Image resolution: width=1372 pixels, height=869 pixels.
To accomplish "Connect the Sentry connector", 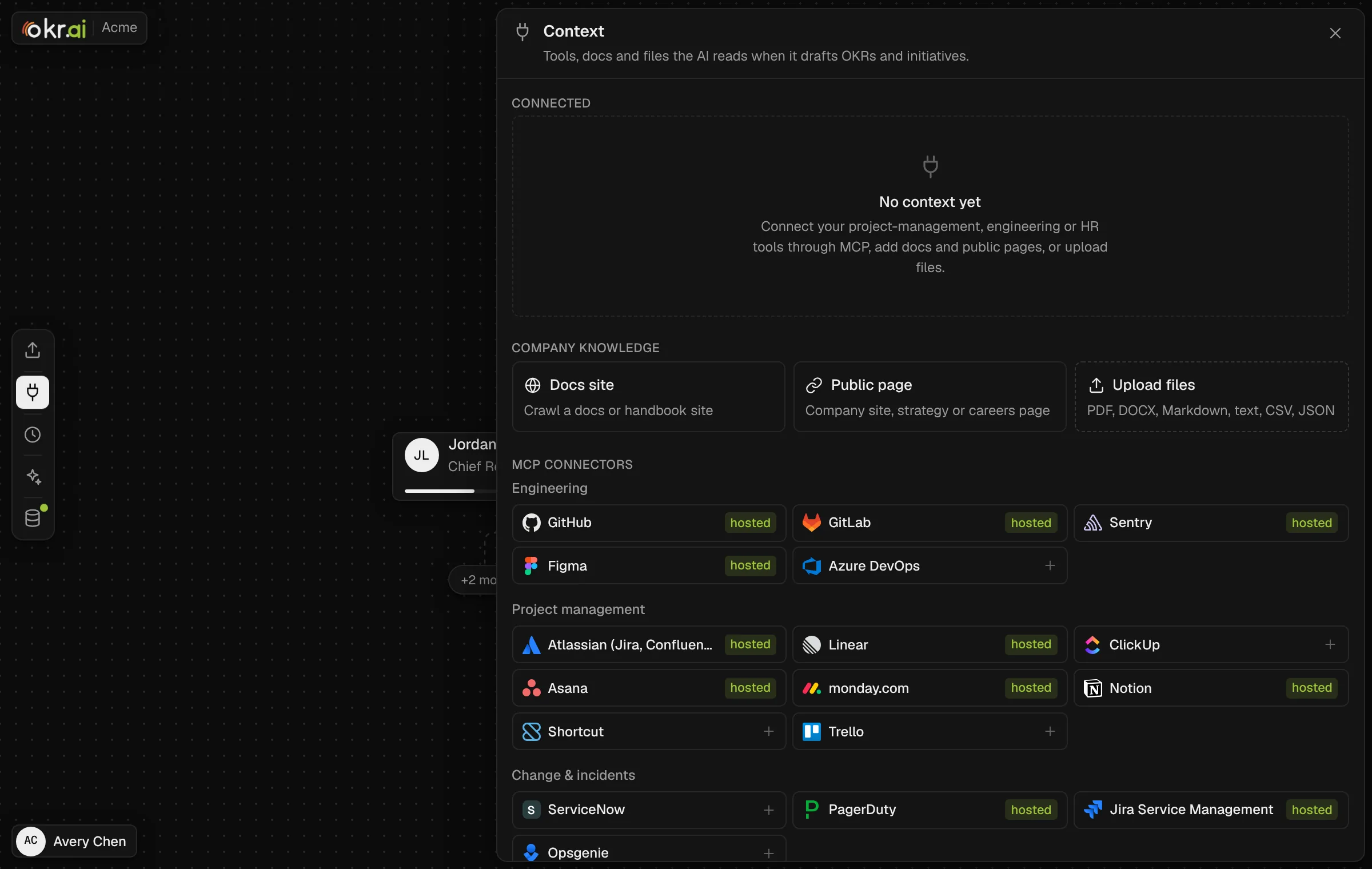I will point(1211,523).
